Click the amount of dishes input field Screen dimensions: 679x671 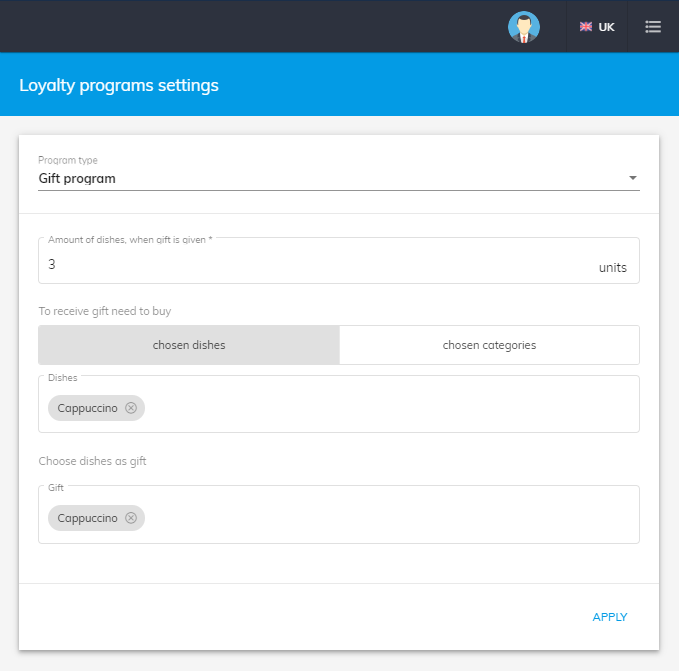pos(300,265)
